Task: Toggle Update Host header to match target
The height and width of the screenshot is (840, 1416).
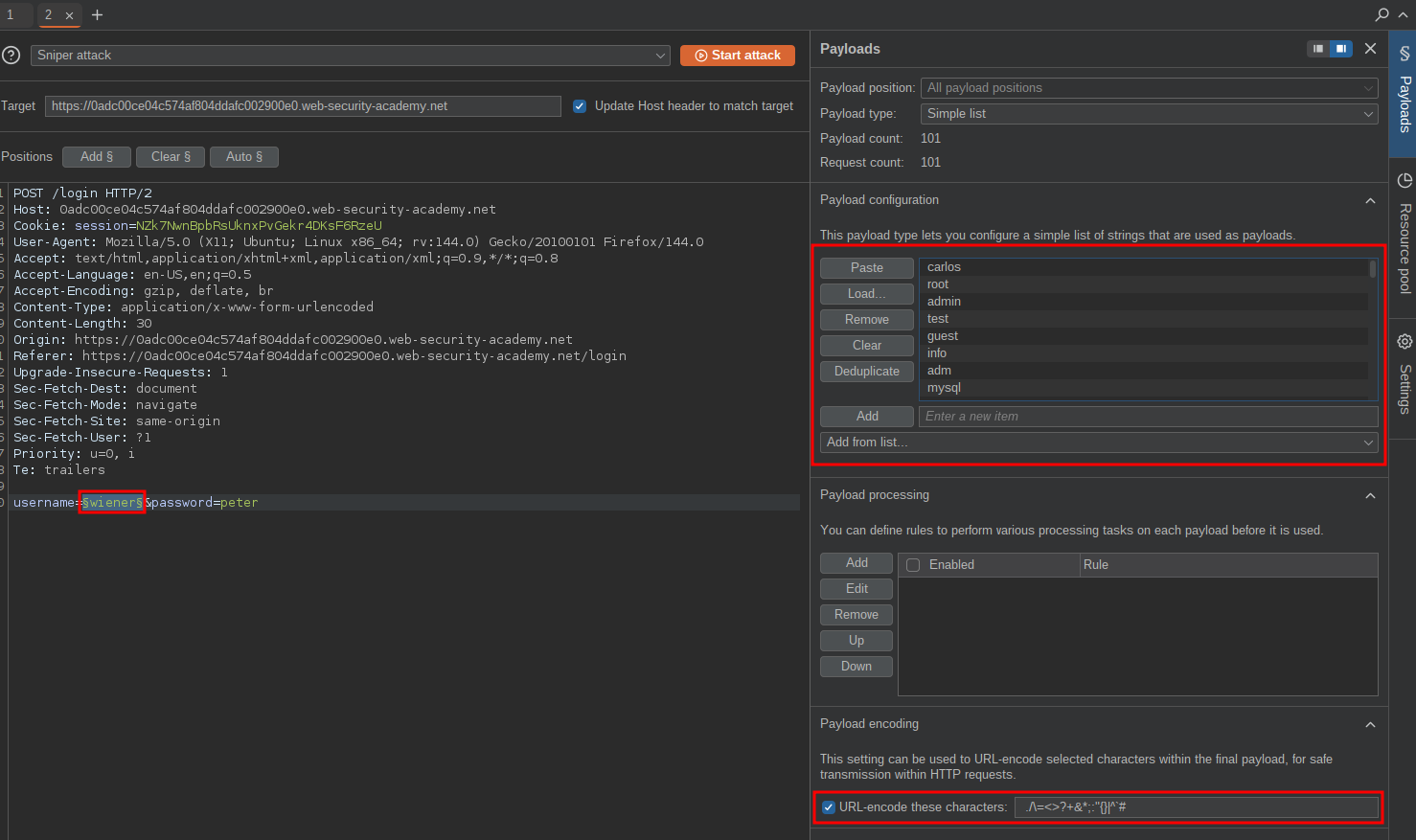Action: point(580,106)
